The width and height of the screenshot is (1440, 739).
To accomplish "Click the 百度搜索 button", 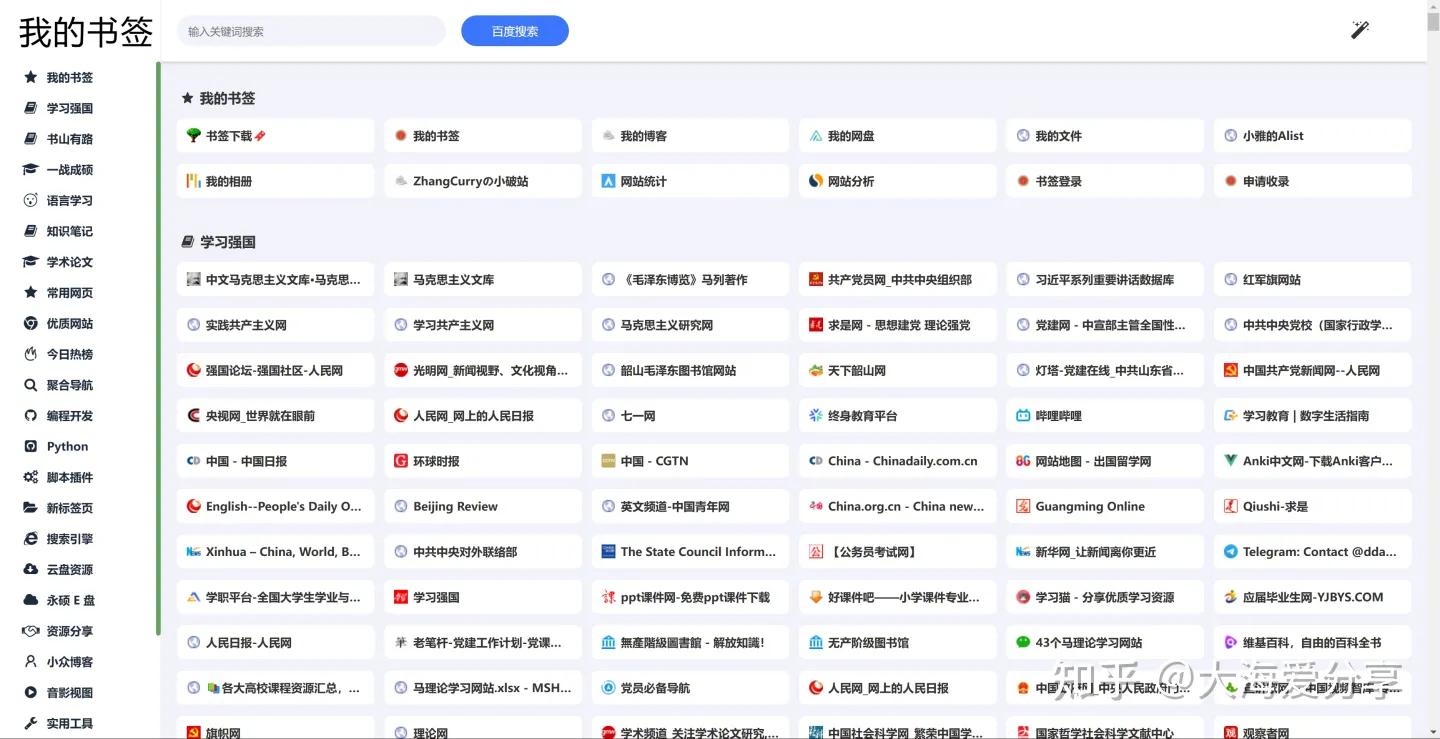I will pyautogui.click(x=515, y=31).
